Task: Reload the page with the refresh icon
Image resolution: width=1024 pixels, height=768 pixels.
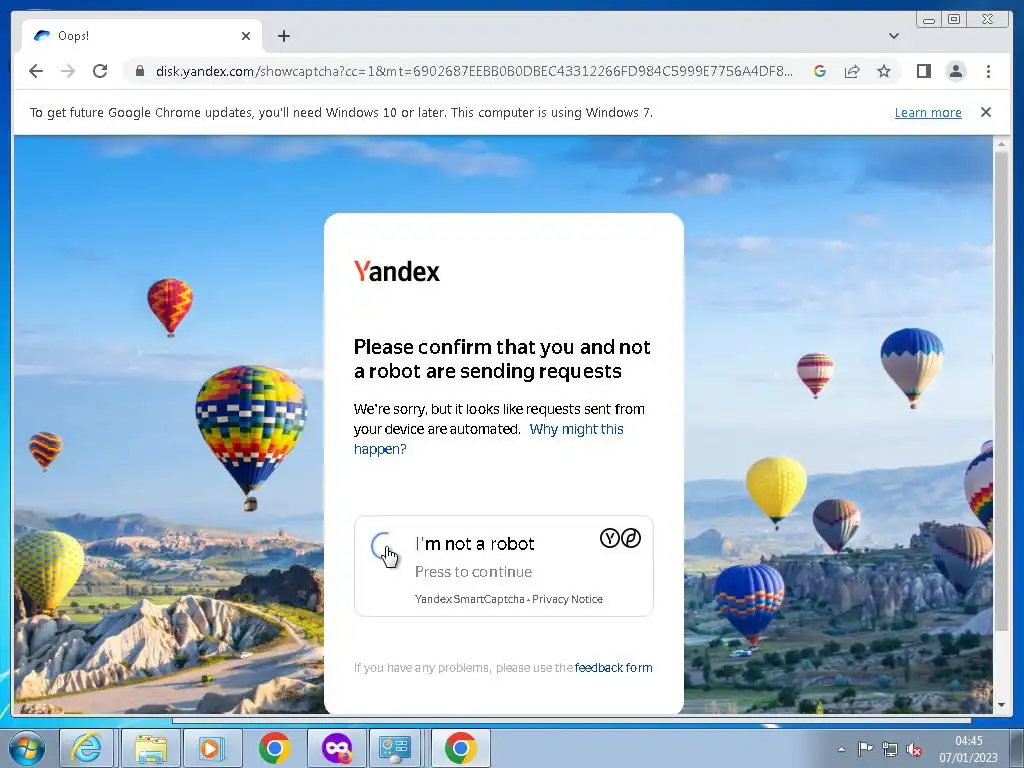Action: pos(100,71)
